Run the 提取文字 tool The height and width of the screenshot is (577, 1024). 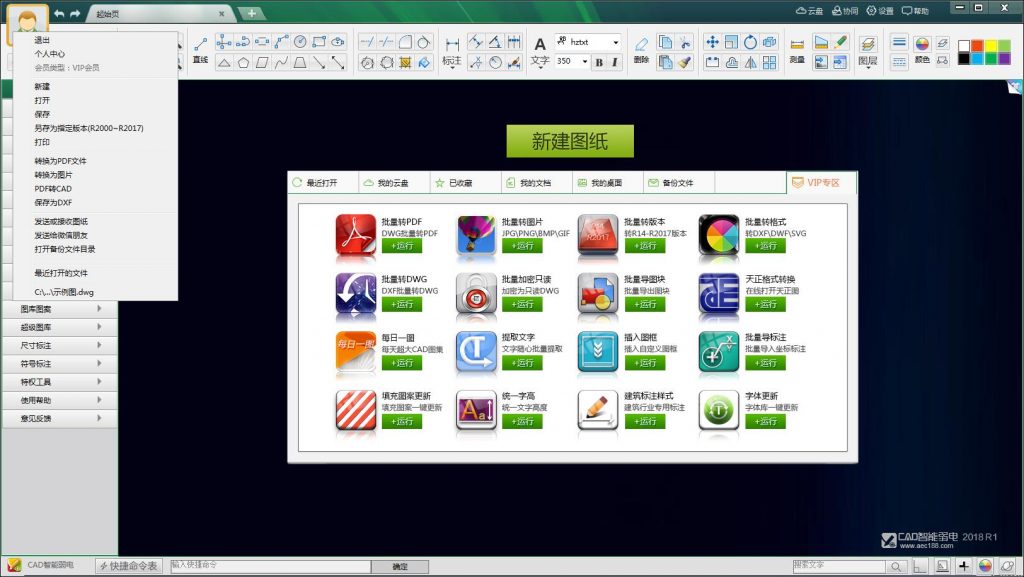point(522,363)
